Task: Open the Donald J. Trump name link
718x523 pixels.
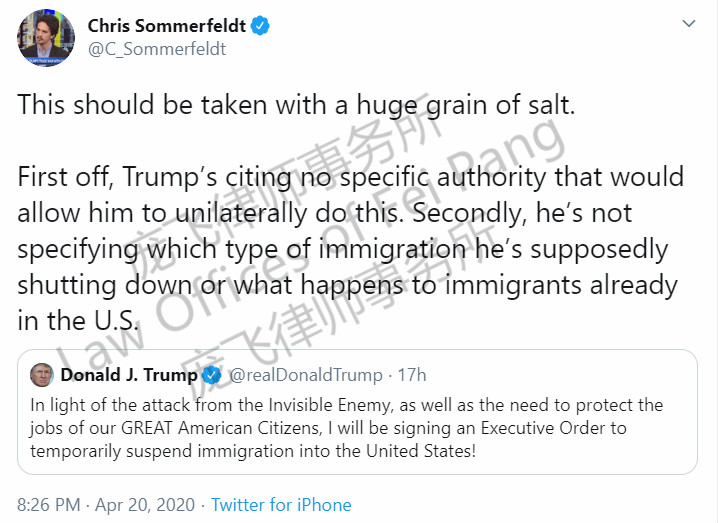Action: [x=130, y=375]
